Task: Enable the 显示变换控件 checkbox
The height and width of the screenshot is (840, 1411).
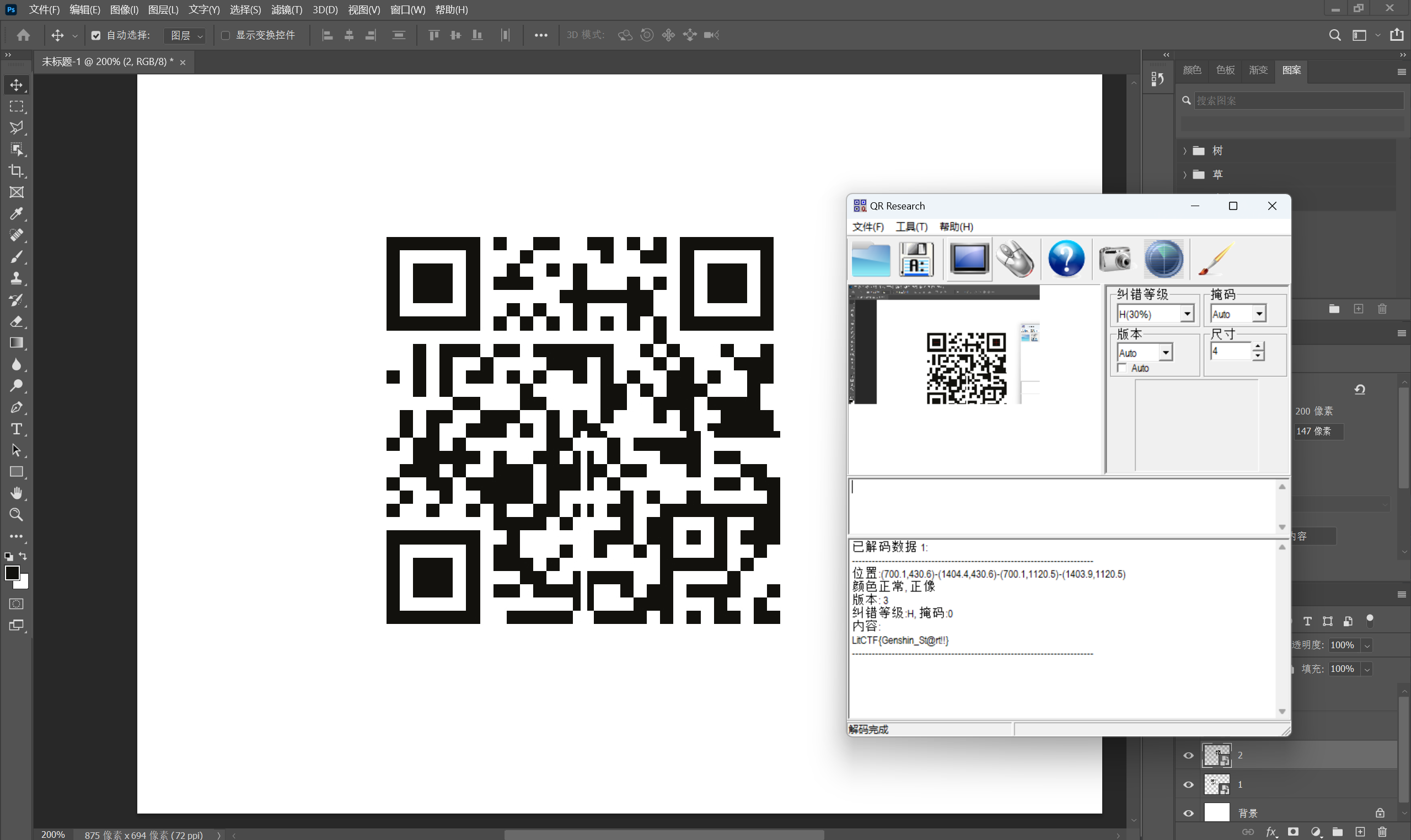Action: coord(226,36)
